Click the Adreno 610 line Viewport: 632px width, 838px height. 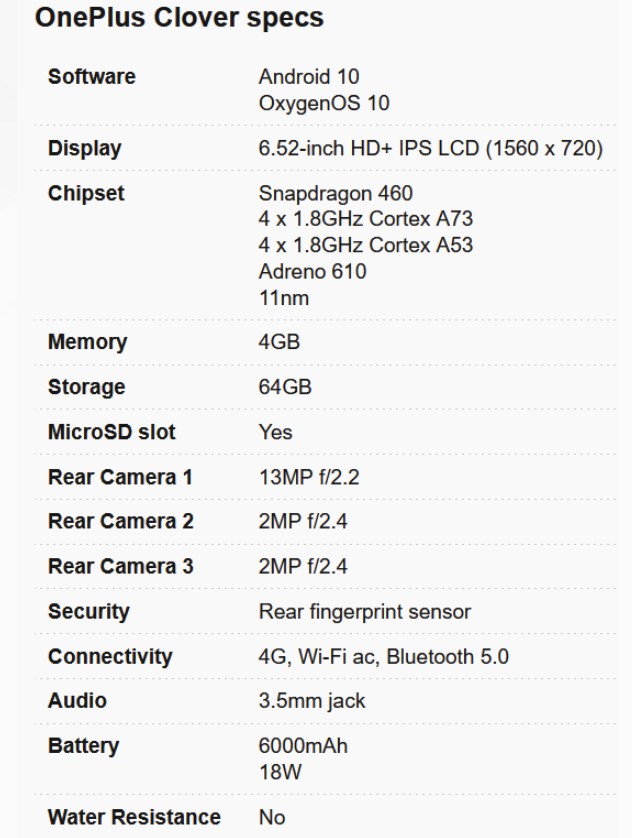coord(313,272)
